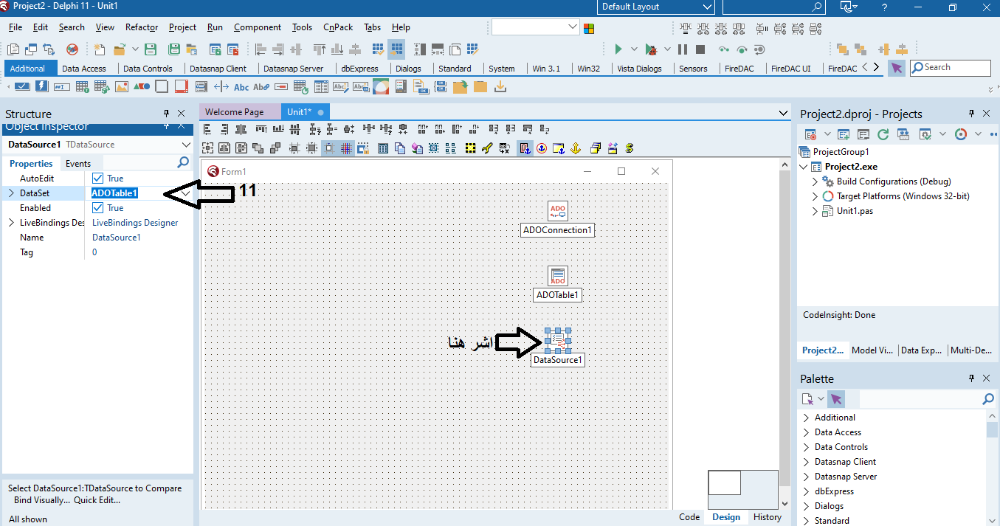The height and width of the screenshot is (526, 1000).
Task: Click the Name property value DataSource1
Action: coord(117,237)
